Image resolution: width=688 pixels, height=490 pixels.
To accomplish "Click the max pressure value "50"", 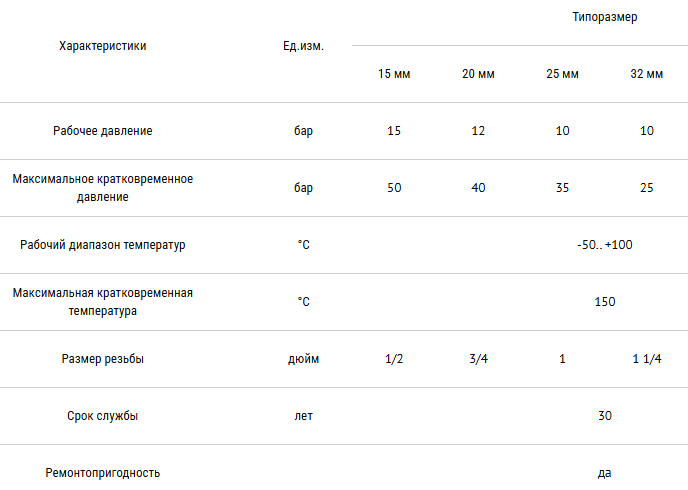I will (x=394, y=188).
